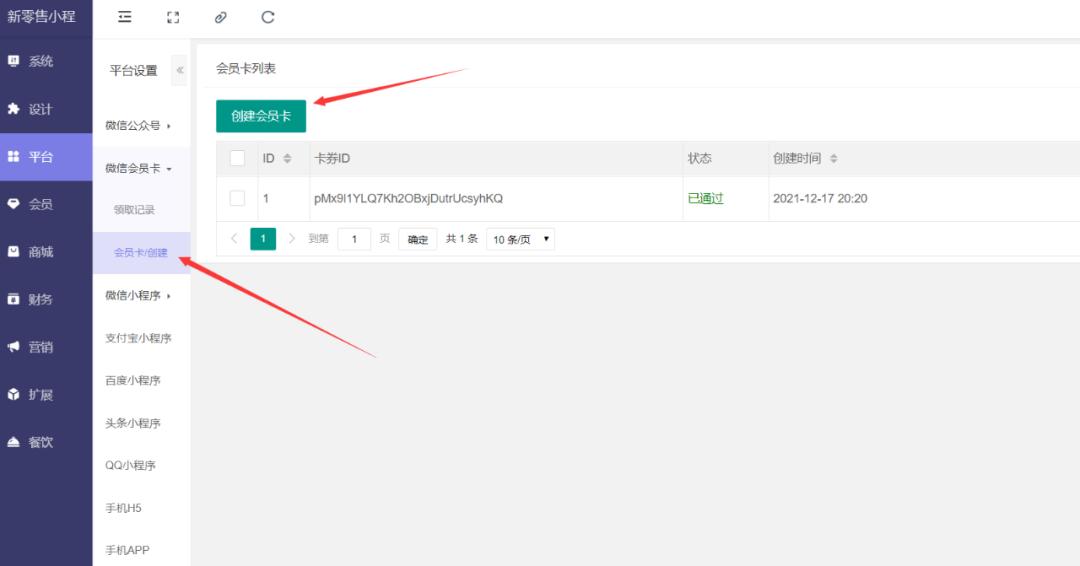The width and height of the screenshot is (1080, 566).
Task: Toggle fullscreen mode icon in top bar
Action: point(173,17)
